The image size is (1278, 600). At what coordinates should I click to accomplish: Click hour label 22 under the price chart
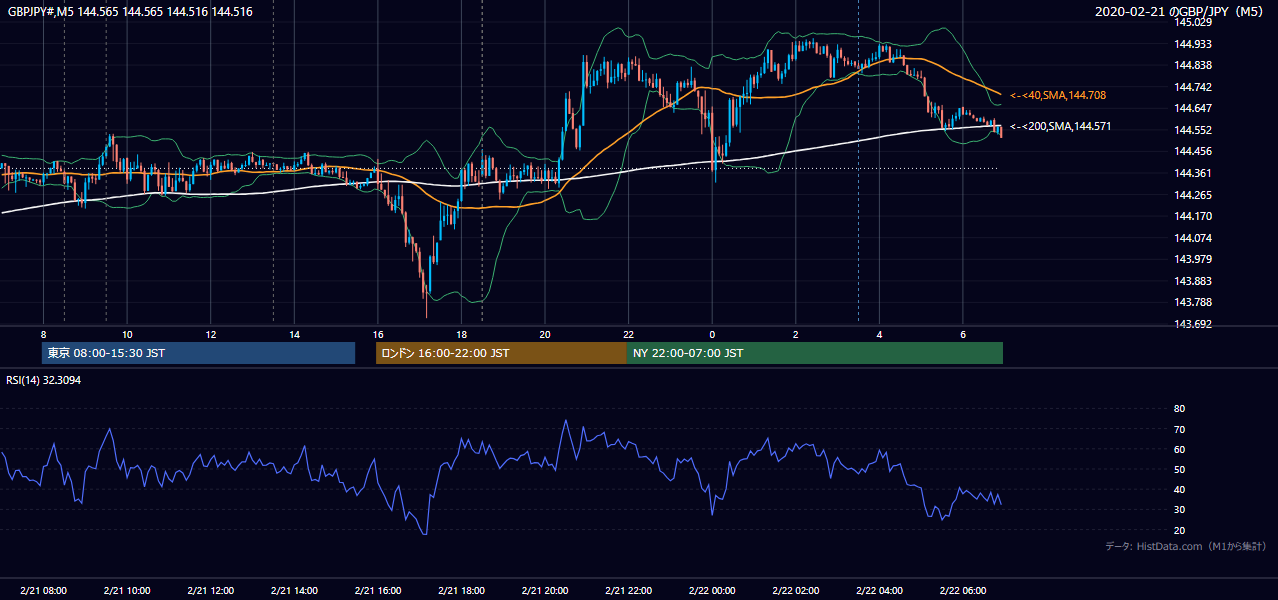coord(629,334)
